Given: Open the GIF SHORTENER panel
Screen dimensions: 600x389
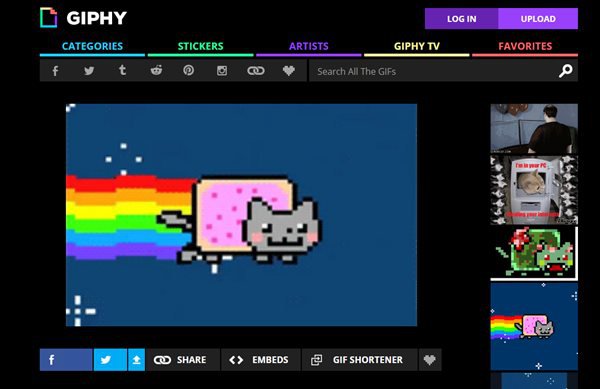Looking at the screenshot, I should tap(359, 360).
